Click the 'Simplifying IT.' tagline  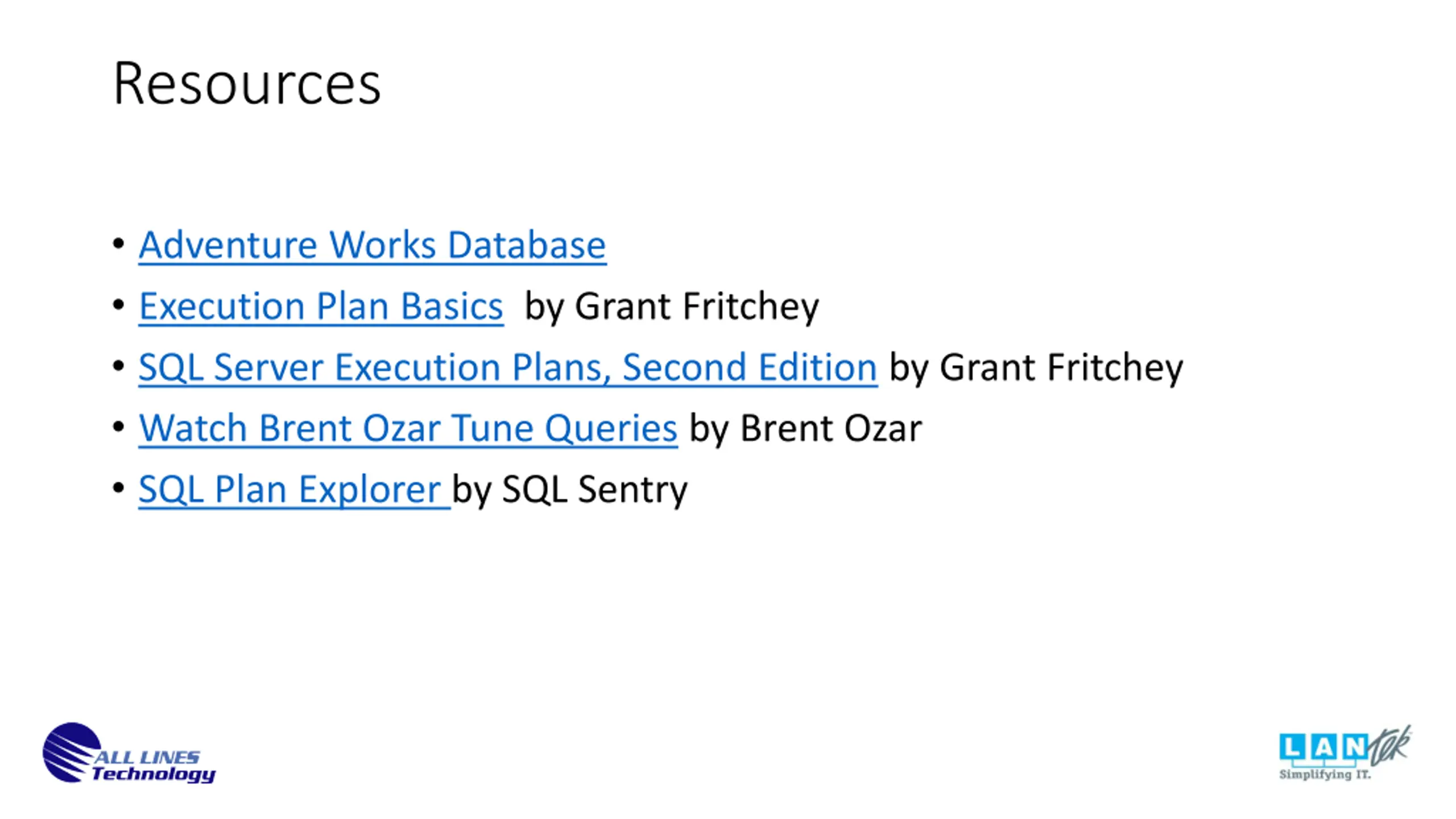click(1325, 774)
